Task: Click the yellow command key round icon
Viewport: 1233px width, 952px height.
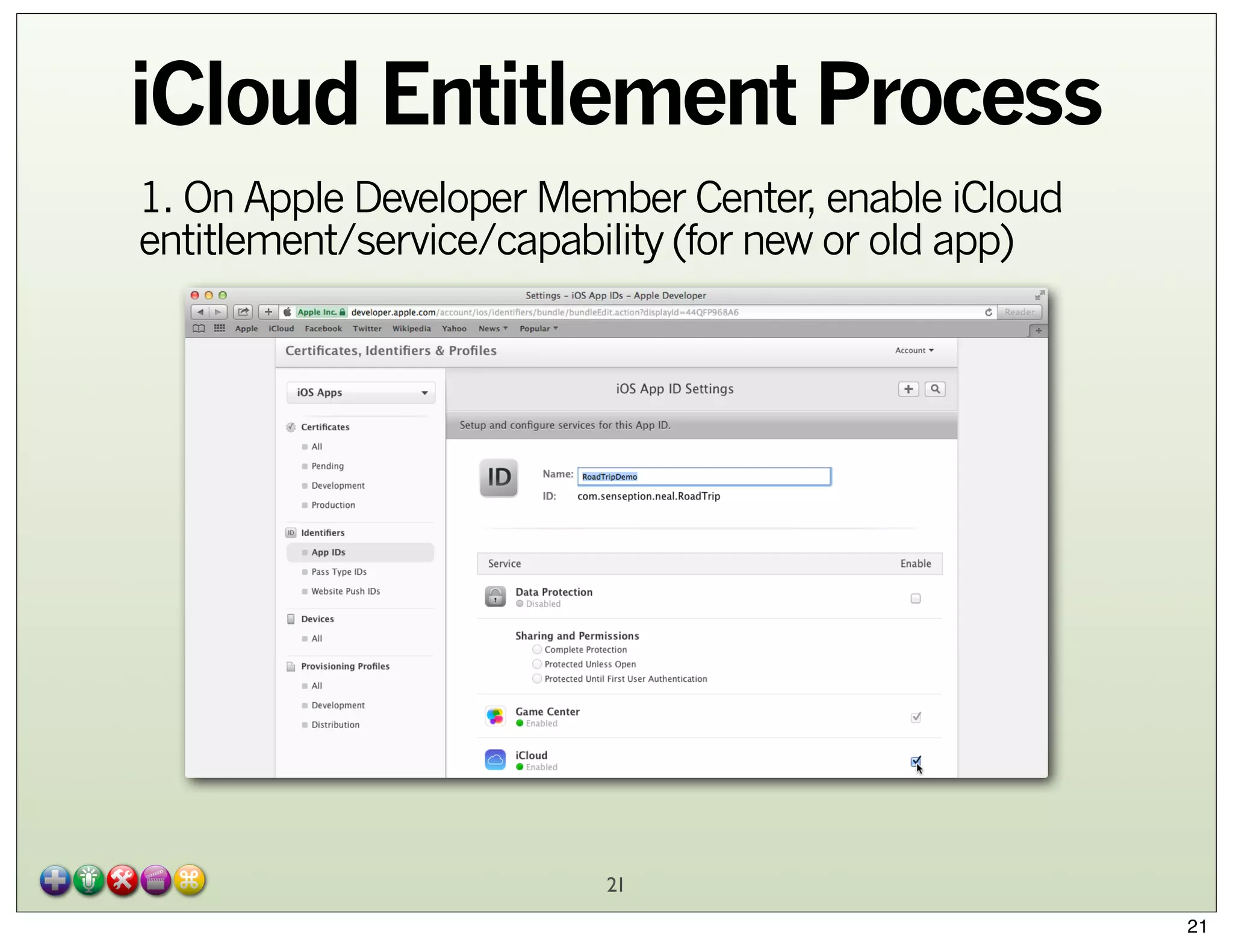Action: coord(190,880)
